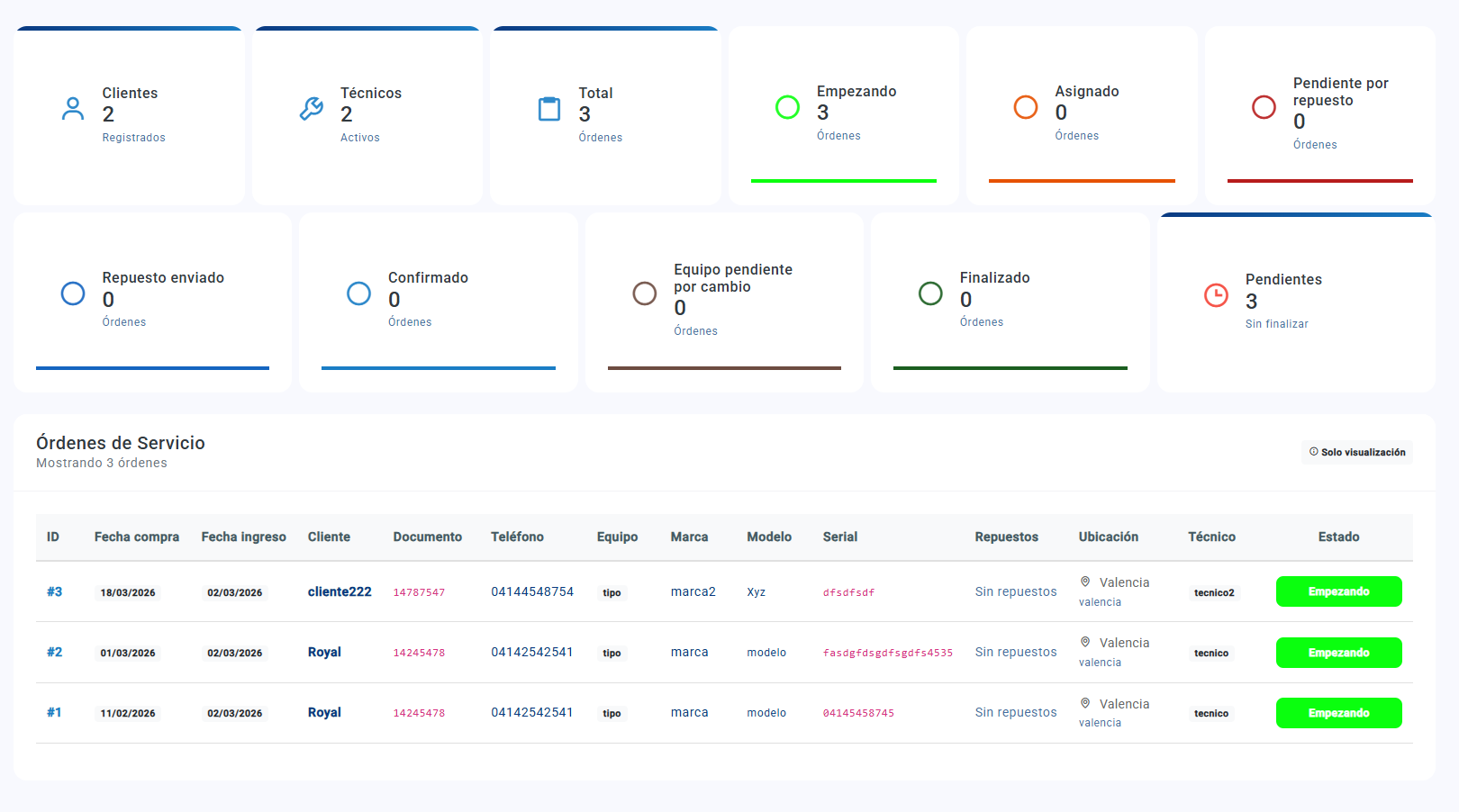The height and width of the screenshot is (812, 1459).
Task: Click the red Pendiente por repuesto circle
Action: coord(1264,106)
